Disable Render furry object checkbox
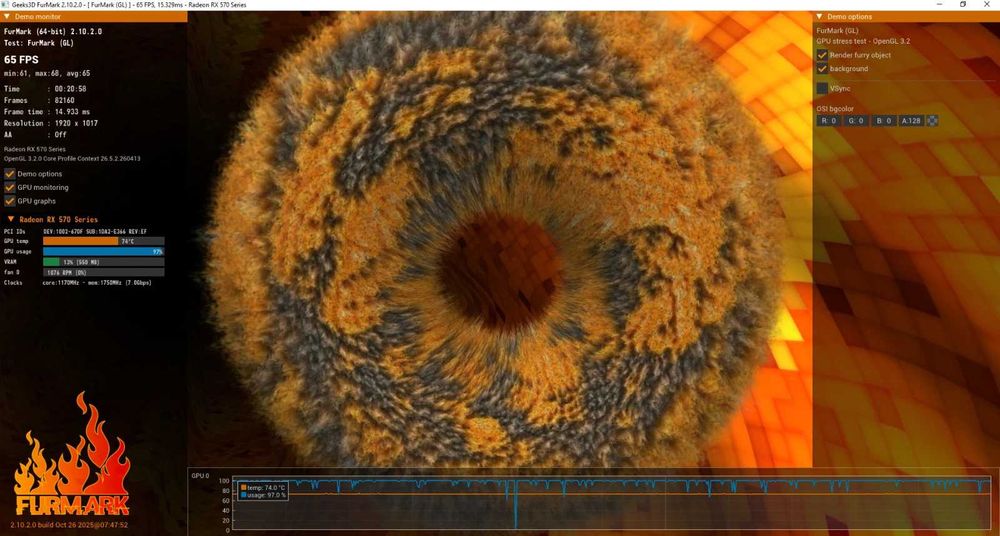Image resolution: width=1000 pixels, height=536 pixels. click(x=822, y=55)
